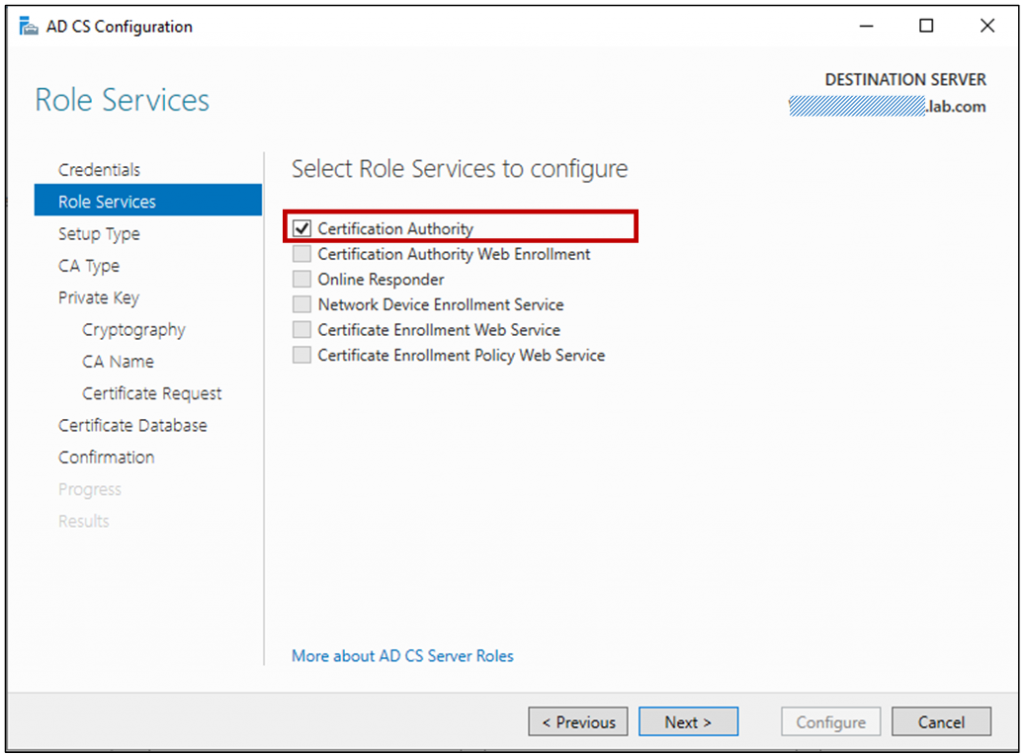
Task: Minimize the AD CS Configuration window
Action: point(866,26)
